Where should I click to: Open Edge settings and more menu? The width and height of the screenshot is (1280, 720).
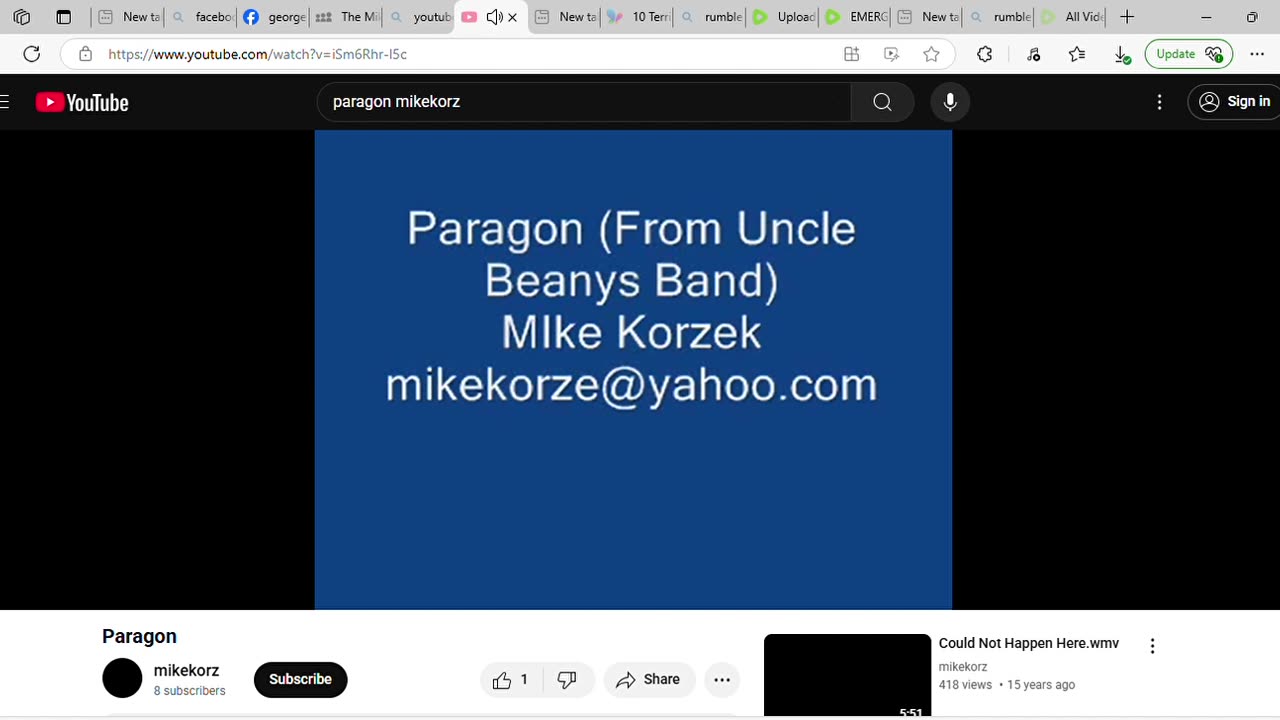1257,54
